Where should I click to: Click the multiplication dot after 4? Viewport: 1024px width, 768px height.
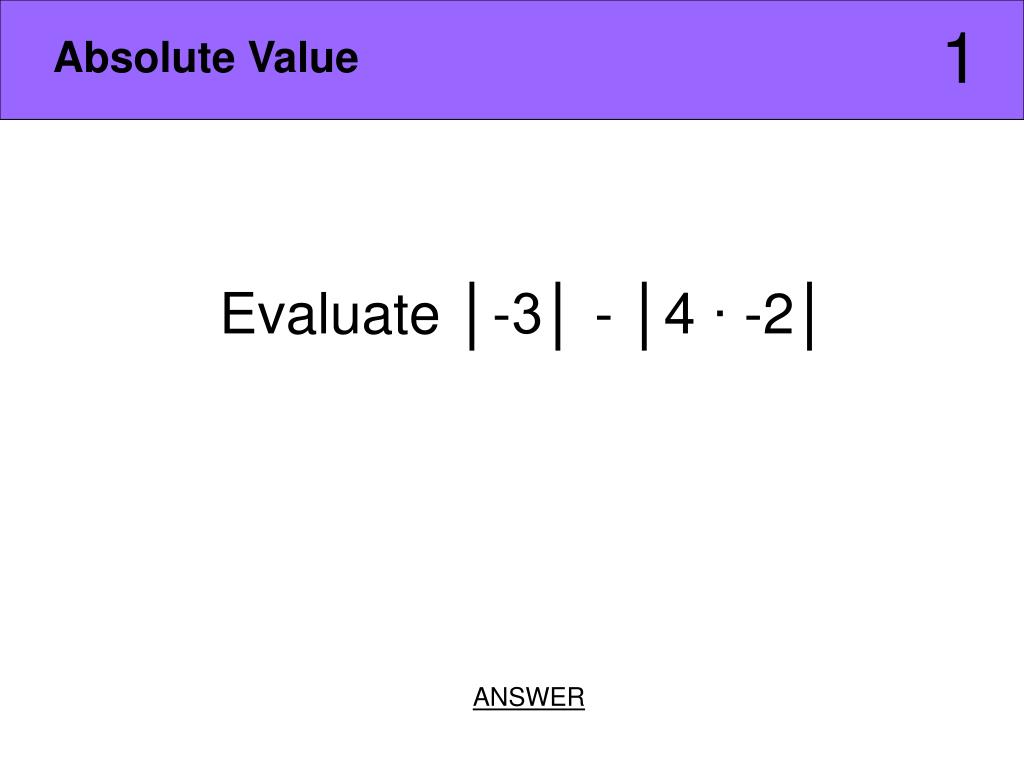click(x=720, y=313)
